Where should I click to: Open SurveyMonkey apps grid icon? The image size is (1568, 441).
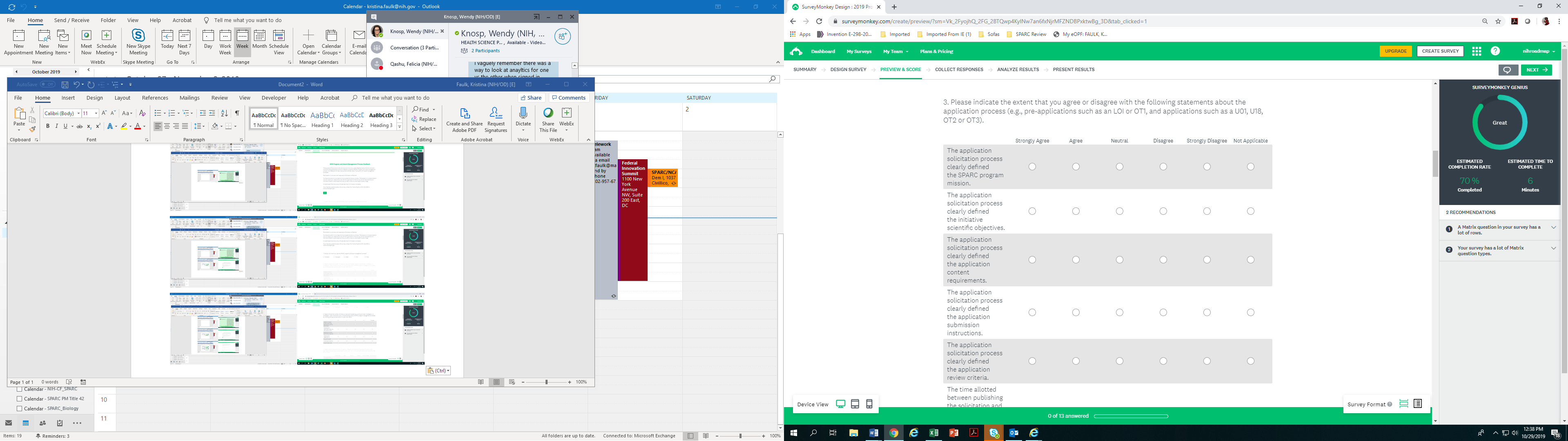coord(1476,51)
